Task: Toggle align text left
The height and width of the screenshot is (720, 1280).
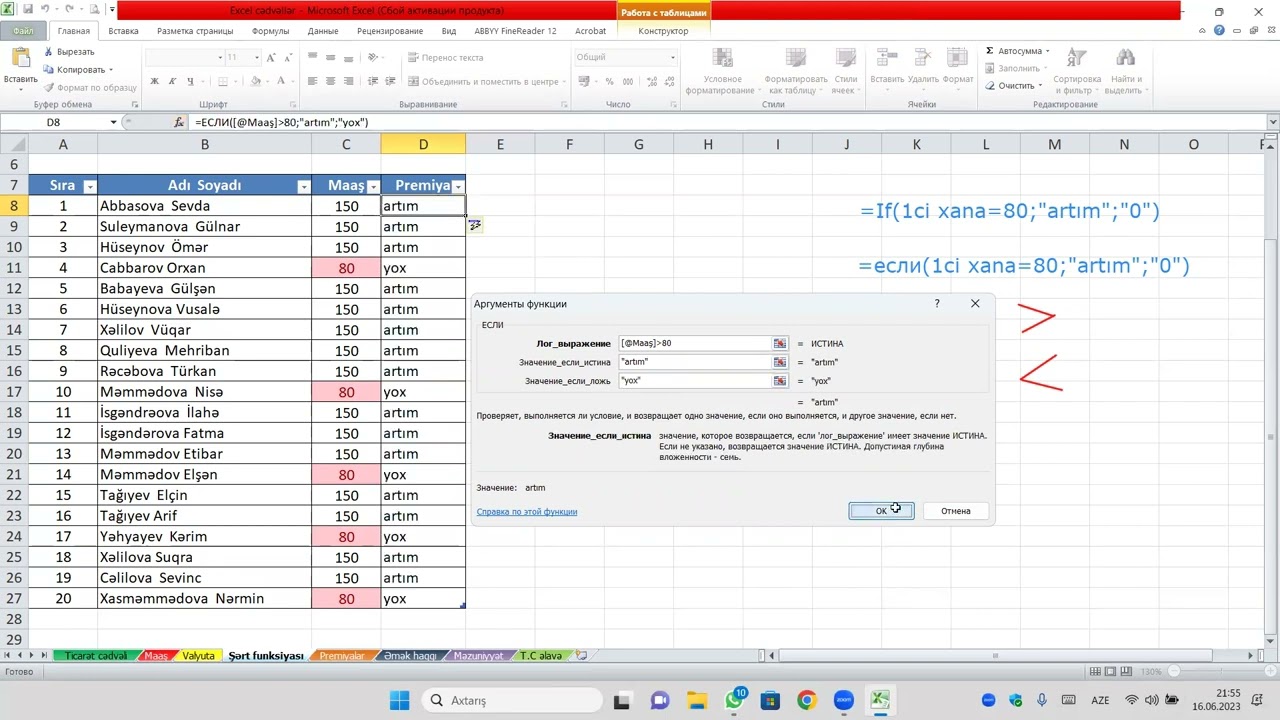Action: coord(313,81)
